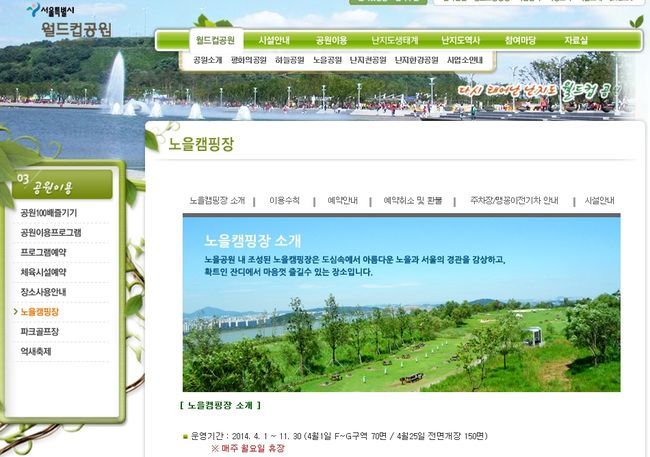
Task: Select the 자료실 menu item
Action: (576, 40)
